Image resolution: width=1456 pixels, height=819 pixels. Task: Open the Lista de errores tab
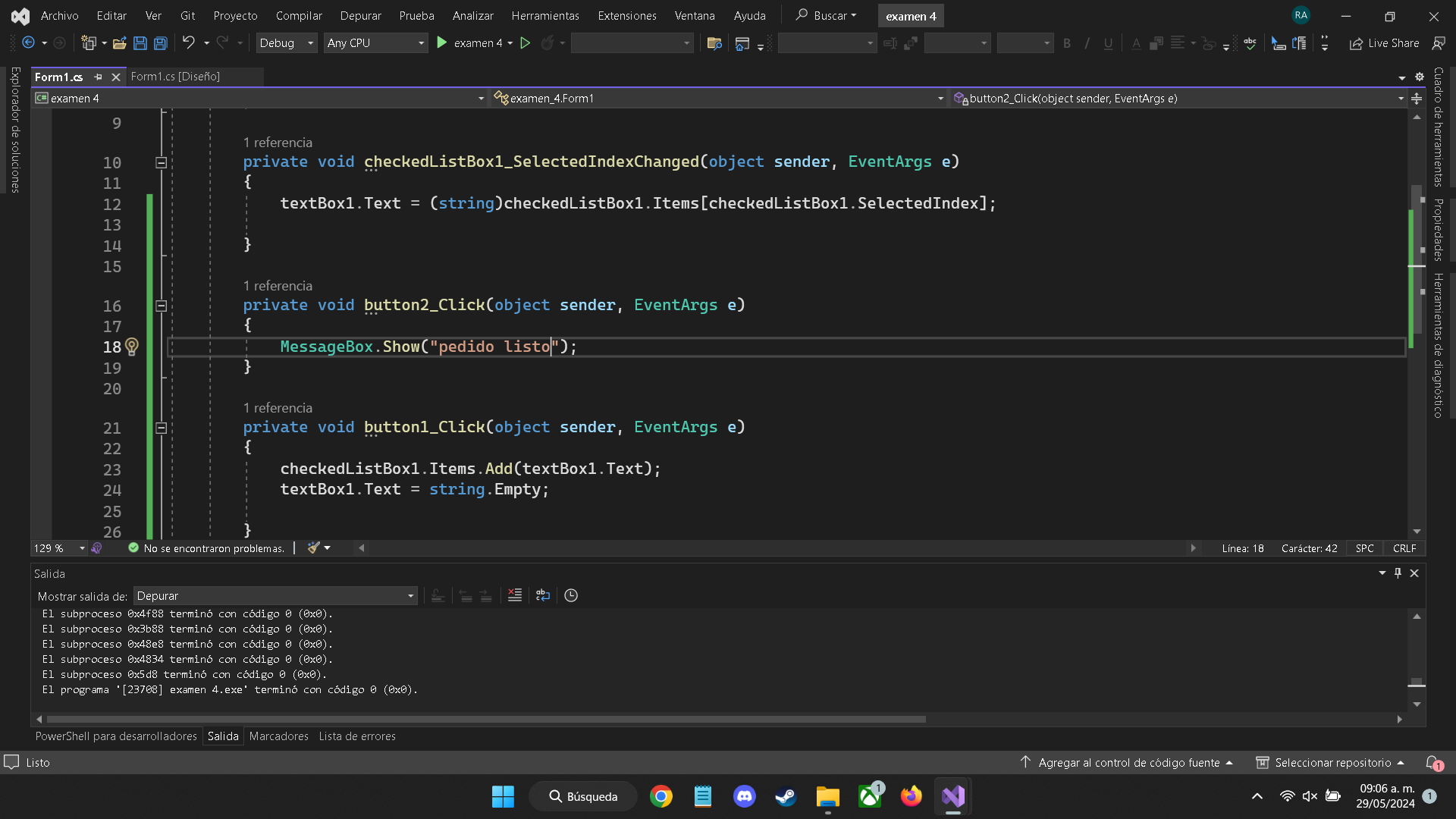357,736
